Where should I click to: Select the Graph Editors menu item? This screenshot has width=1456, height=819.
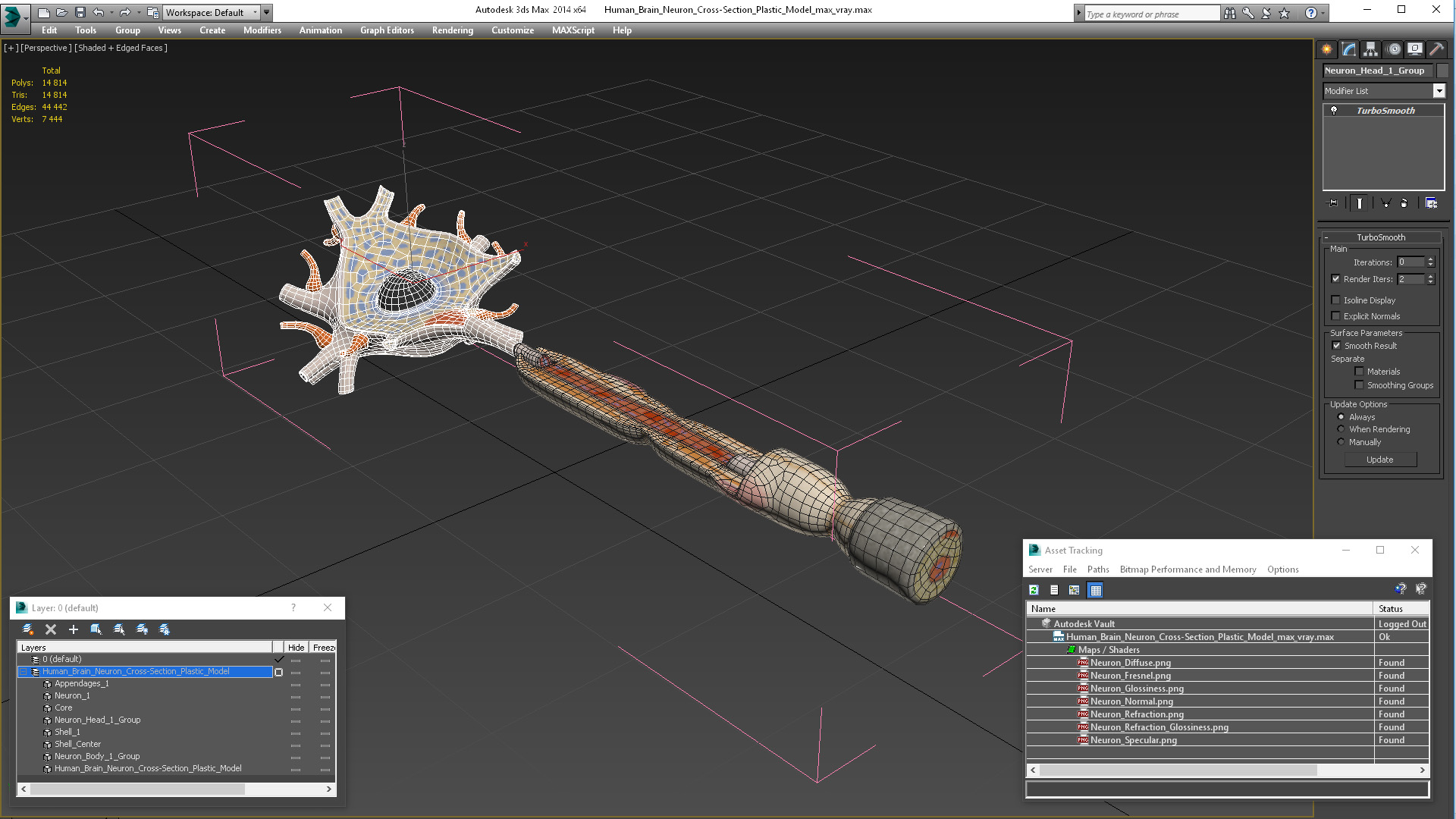pyautogui.click(x=387, y=30)
